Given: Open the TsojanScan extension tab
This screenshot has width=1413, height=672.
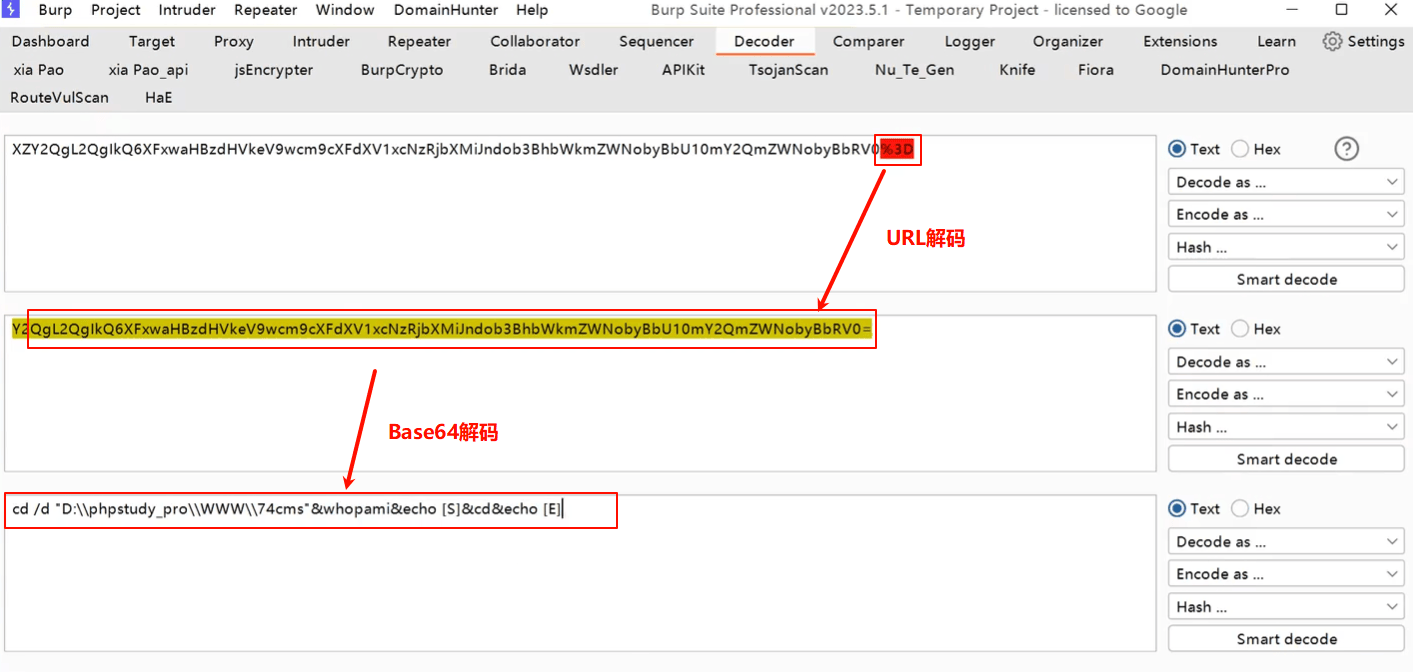Looking at the screenshot, I should coord(788,70).
